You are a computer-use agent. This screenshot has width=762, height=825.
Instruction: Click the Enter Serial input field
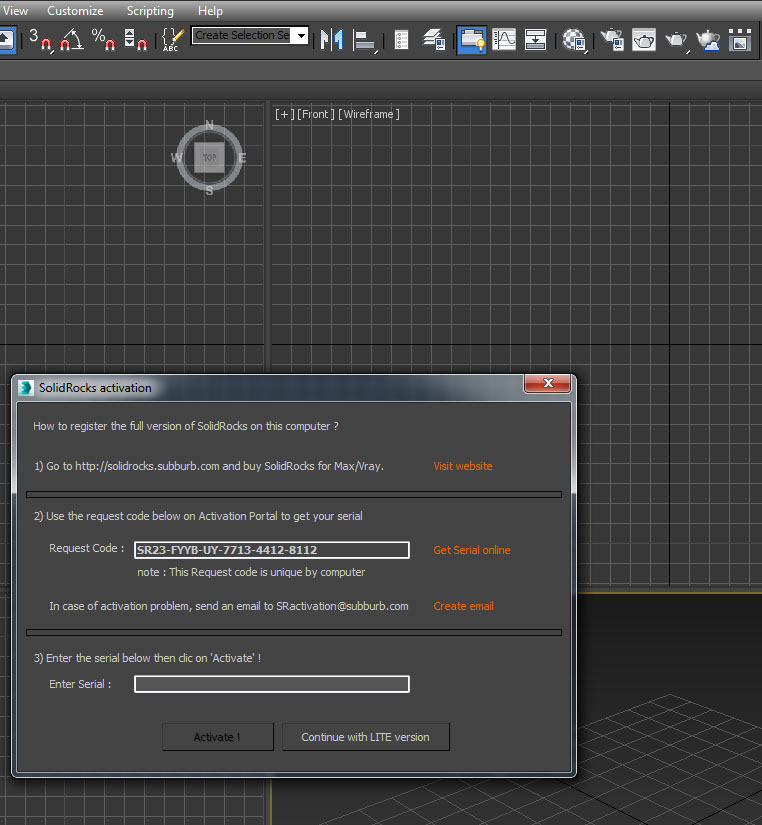pyautogui.click(x=272, y=685)
